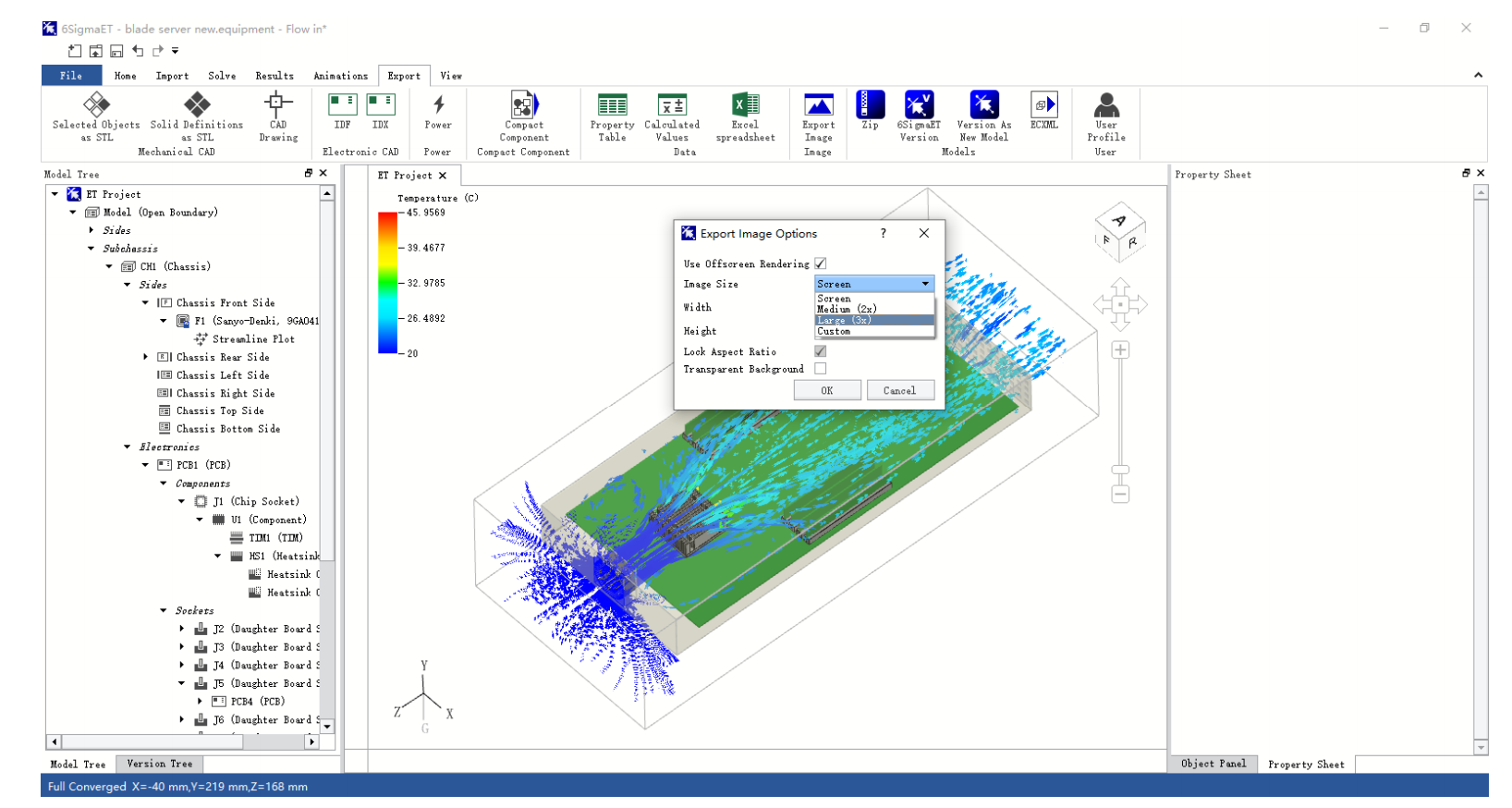This screenshot has height=808, width=1512.
Task: Expand the Chassis Rear Side tree node
Action: point(145,357)
